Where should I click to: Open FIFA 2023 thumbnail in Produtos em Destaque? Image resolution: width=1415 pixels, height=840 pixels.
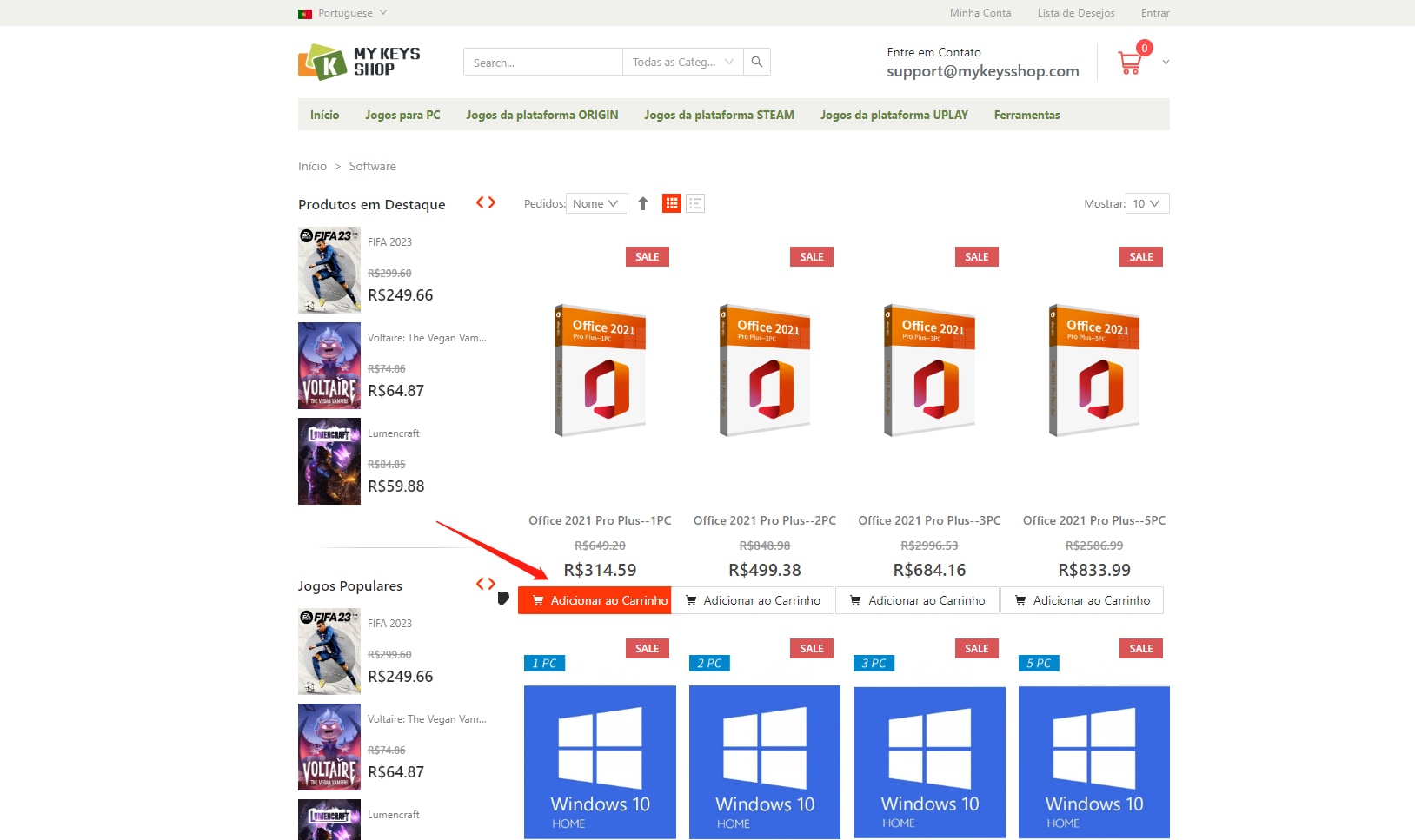pyautogui.click(x=329, y=270)
